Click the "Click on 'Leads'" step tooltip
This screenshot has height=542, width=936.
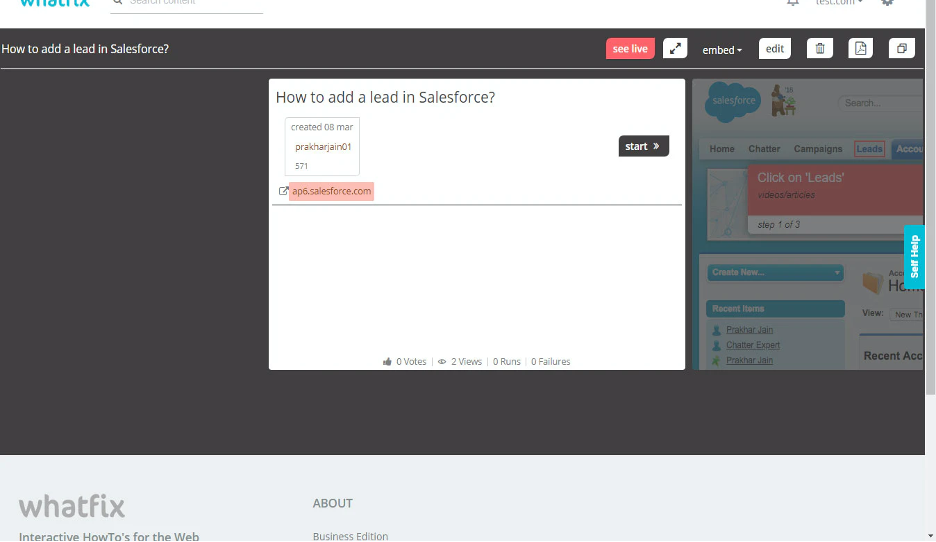click(835, 198)
